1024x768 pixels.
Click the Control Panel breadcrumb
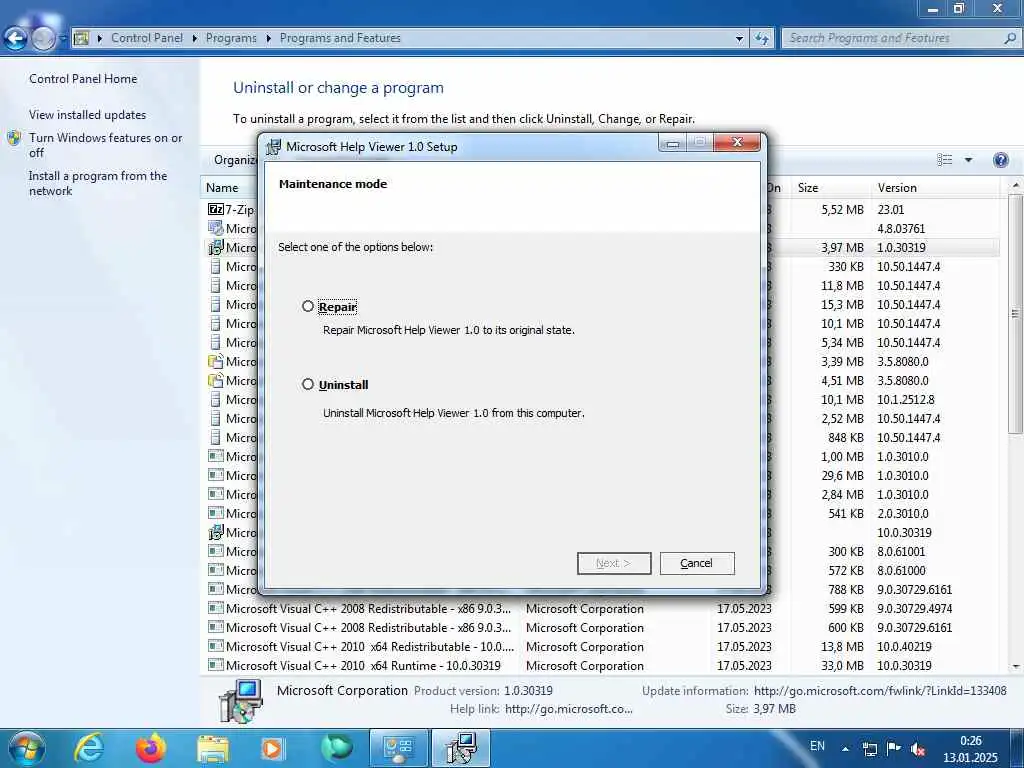[147, 38]
